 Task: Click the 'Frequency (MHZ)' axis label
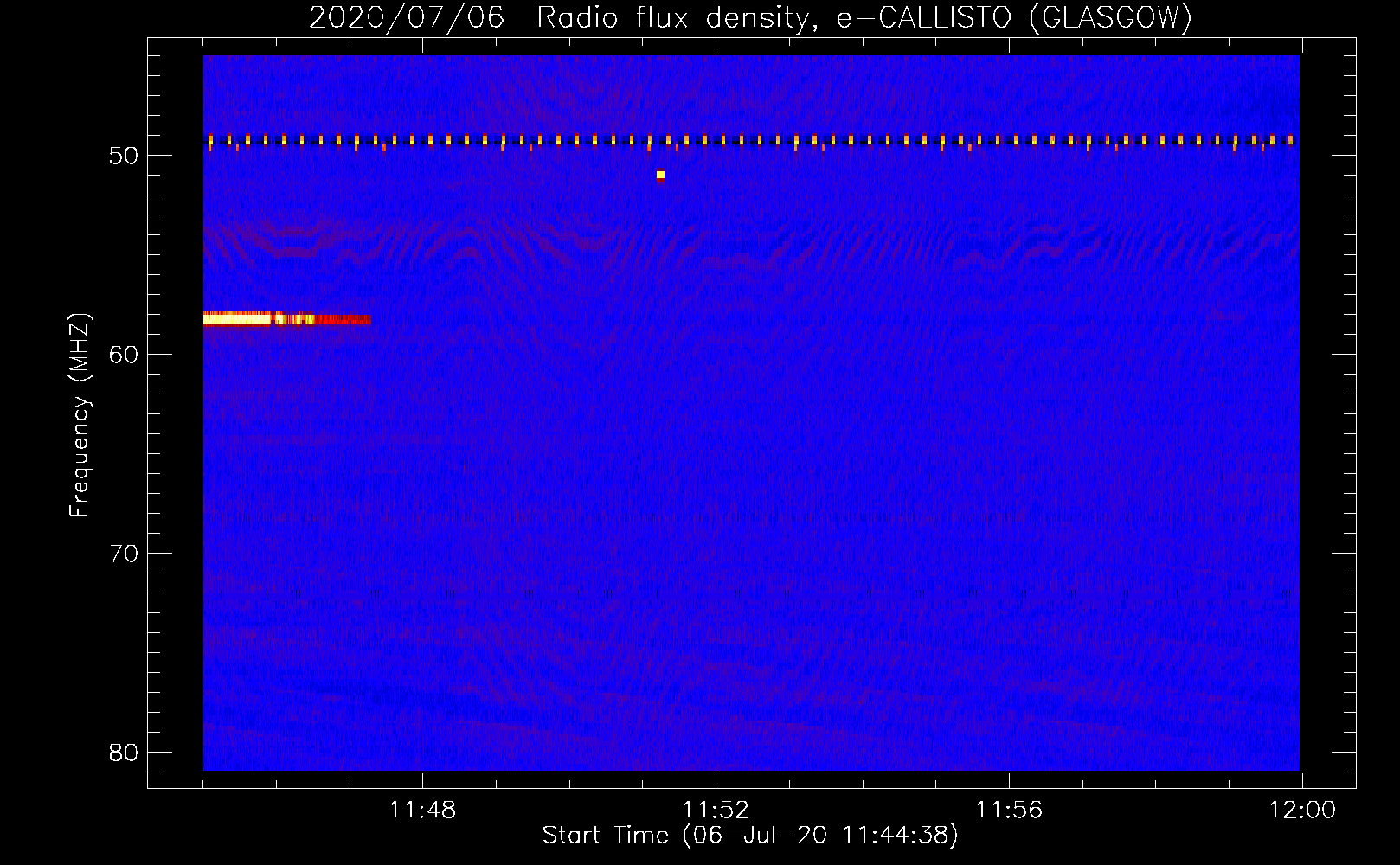coord(80,414)
